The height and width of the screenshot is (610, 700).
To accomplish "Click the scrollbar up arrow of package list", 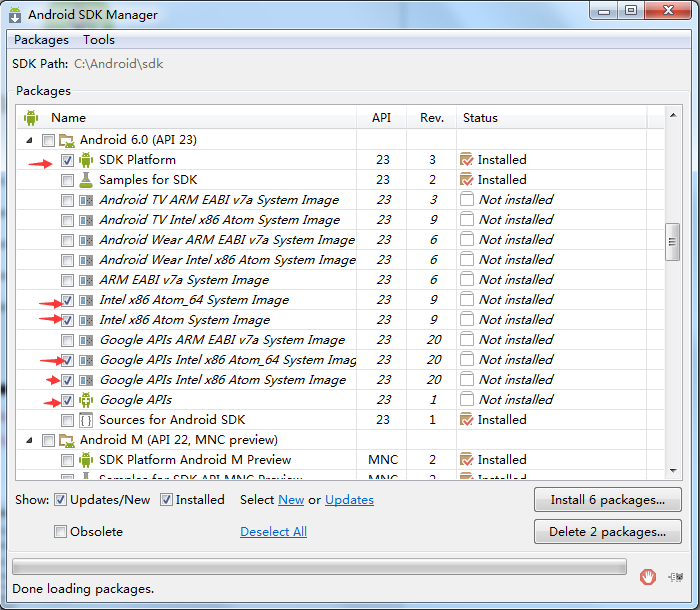I will [673, 116].
